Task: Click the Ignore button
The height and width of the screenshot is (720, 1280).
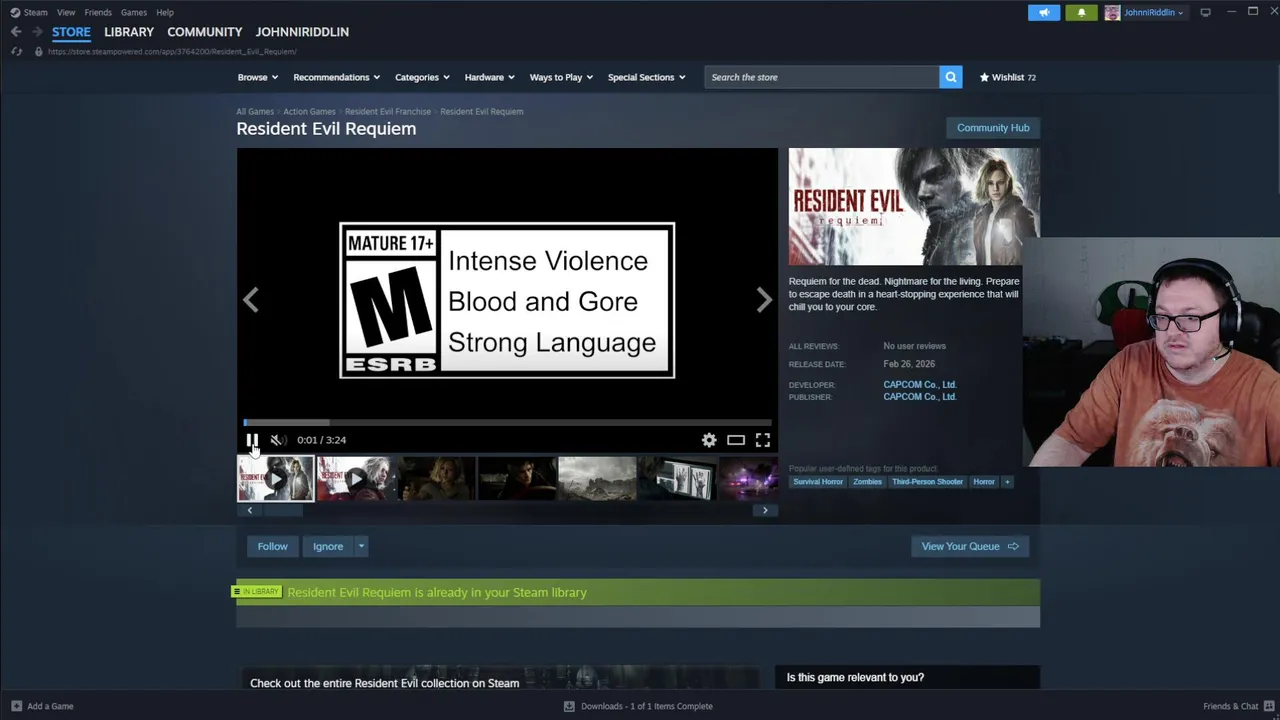Action: click(x=328, y=546)
